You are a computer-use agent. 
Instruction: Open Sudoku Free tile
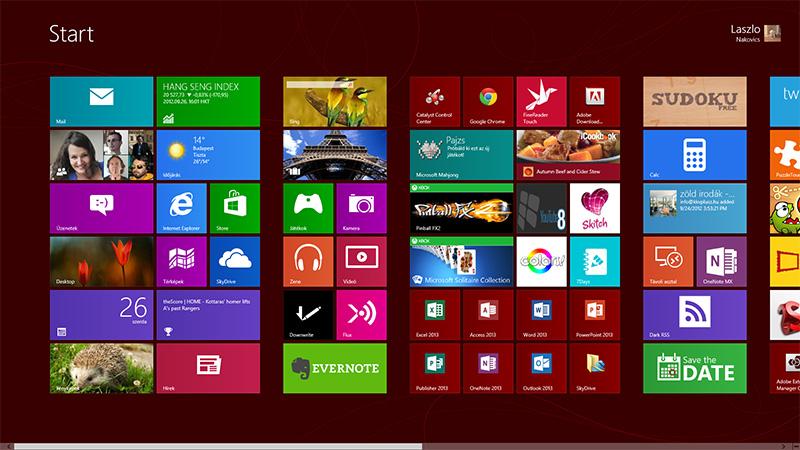695,102
